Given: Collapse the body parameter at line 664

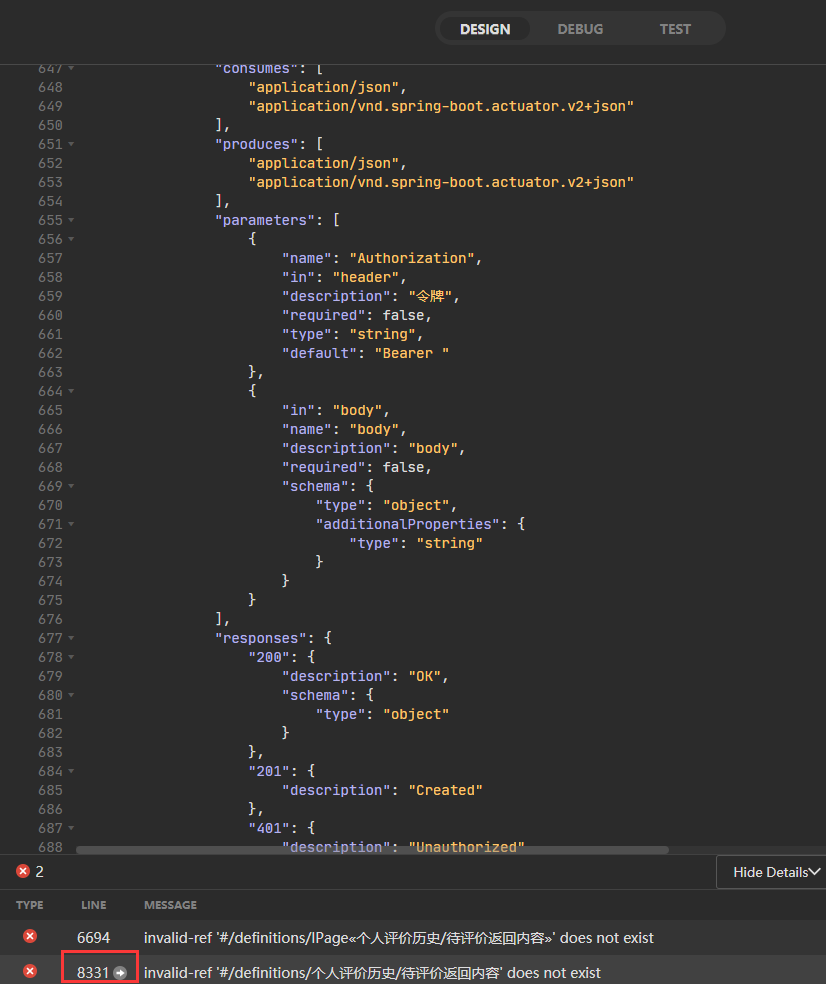Looking at the screenshot, I should 71,391.
